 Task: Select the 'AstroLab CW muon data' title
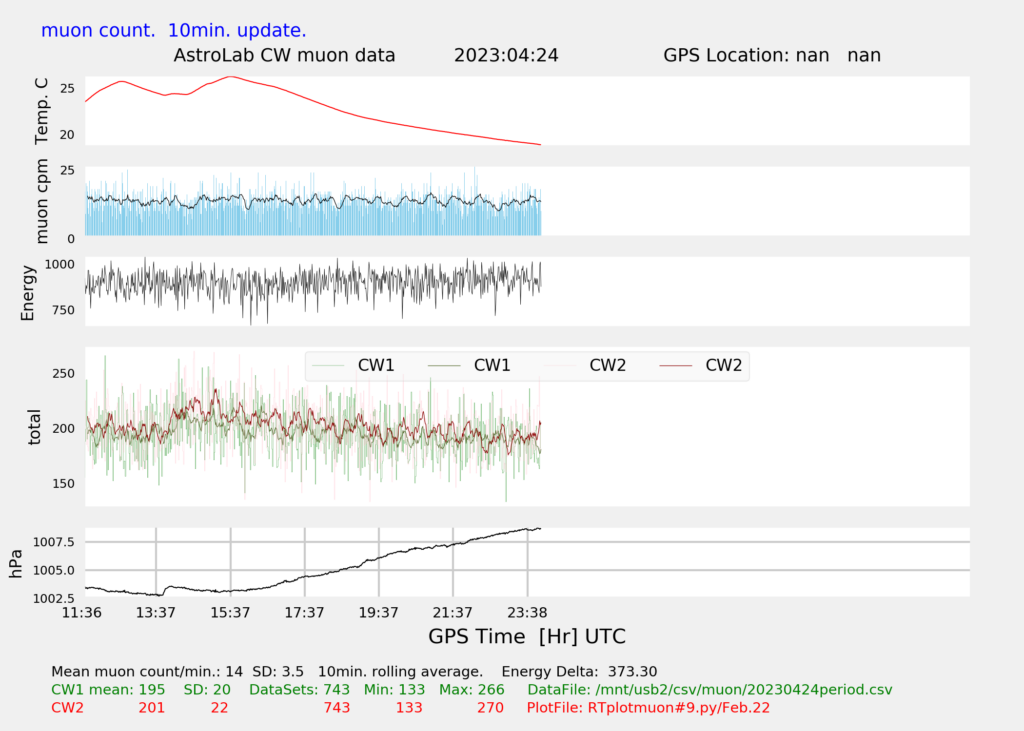click(284, 56)
